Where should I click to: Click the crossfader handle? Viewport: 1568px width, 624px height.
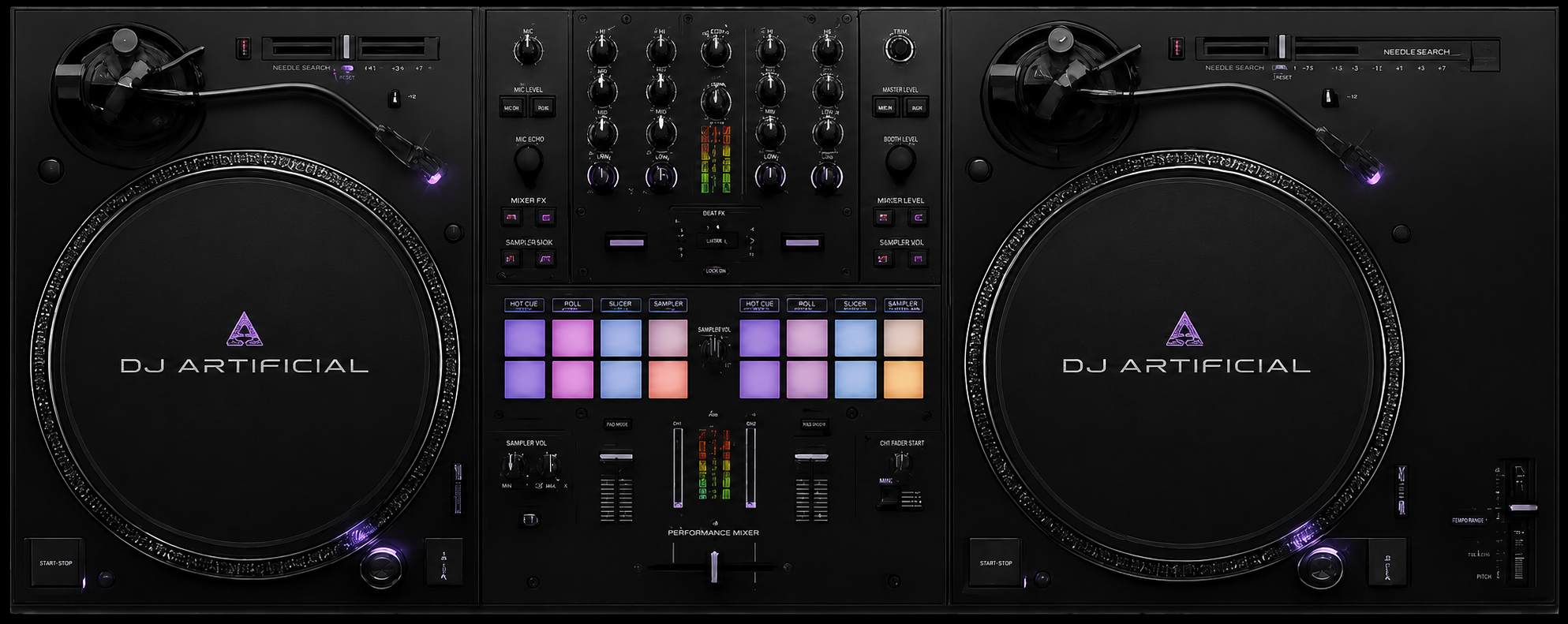714,566
